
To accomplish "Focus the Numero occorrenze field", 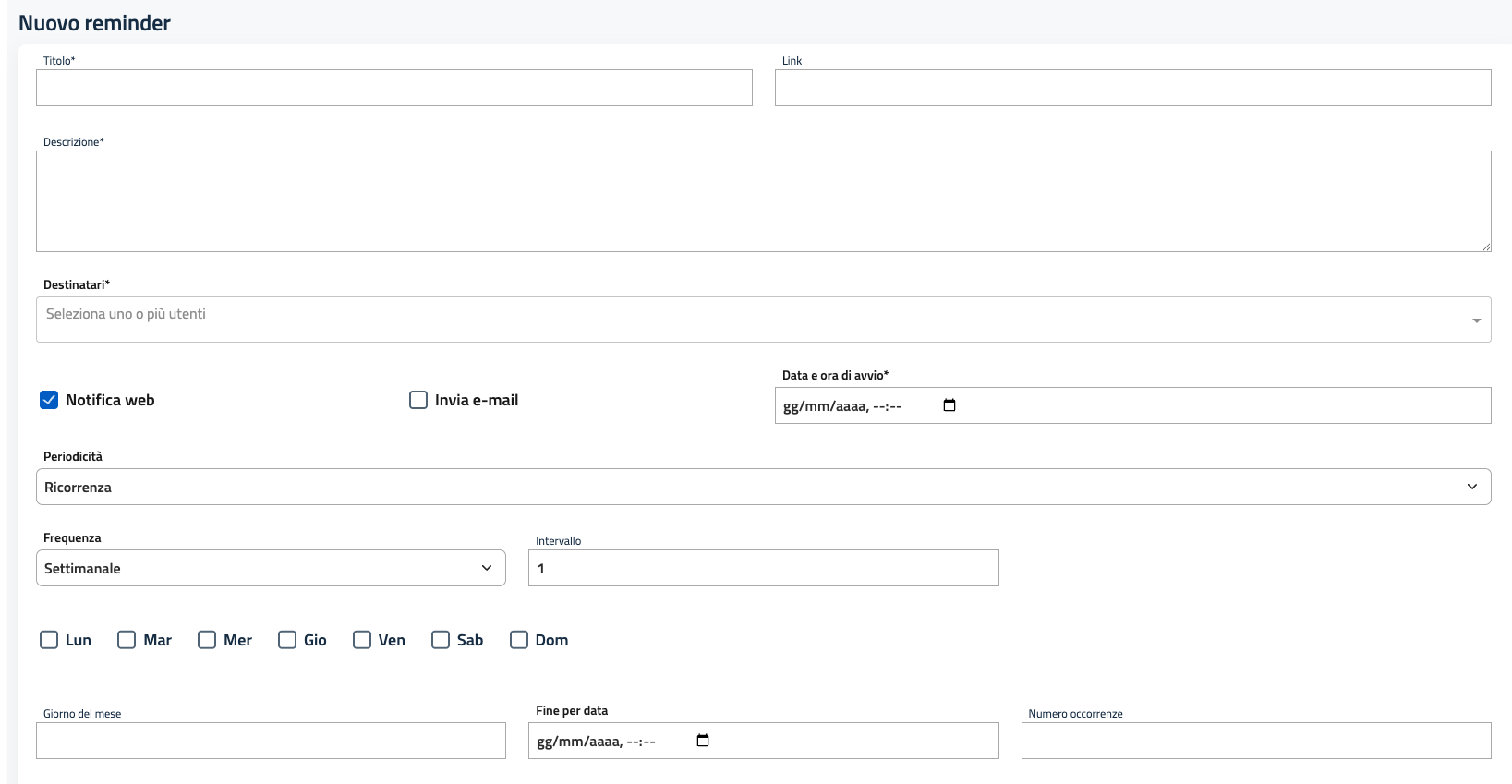I will tap(1256, 741).
